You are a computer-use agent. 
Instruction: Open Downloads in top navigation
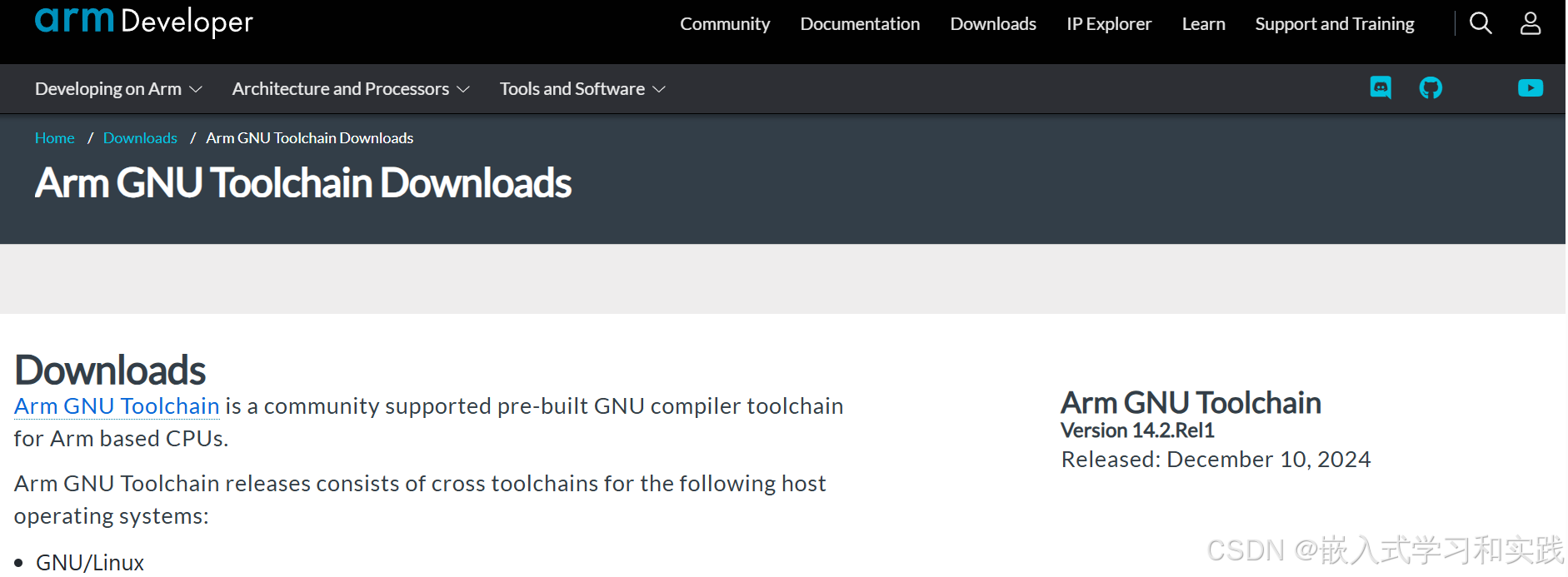pyautogui.click(x=993, y=24)
